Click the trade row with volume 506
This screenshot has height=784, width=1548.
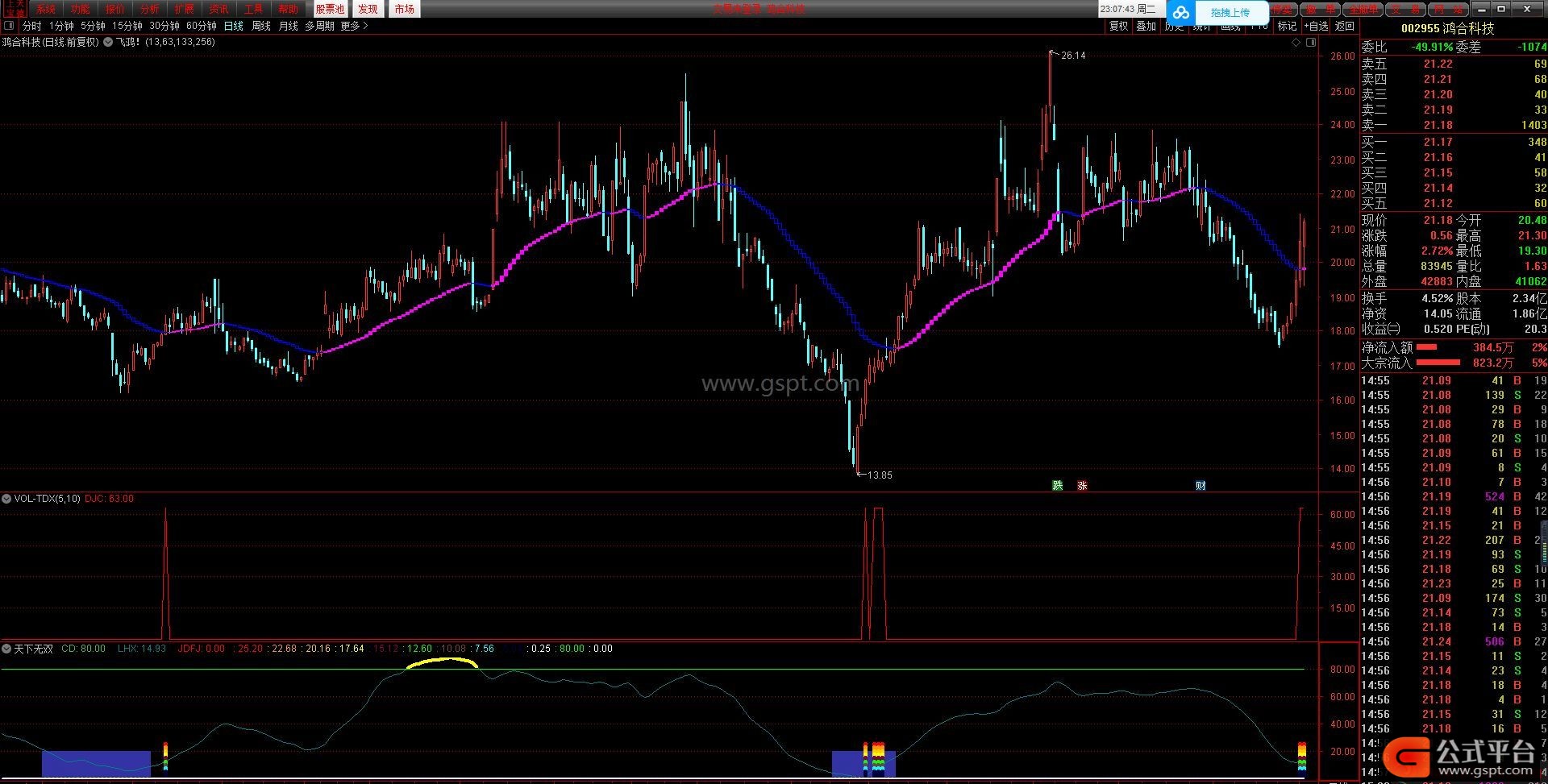click(1454, 642)
